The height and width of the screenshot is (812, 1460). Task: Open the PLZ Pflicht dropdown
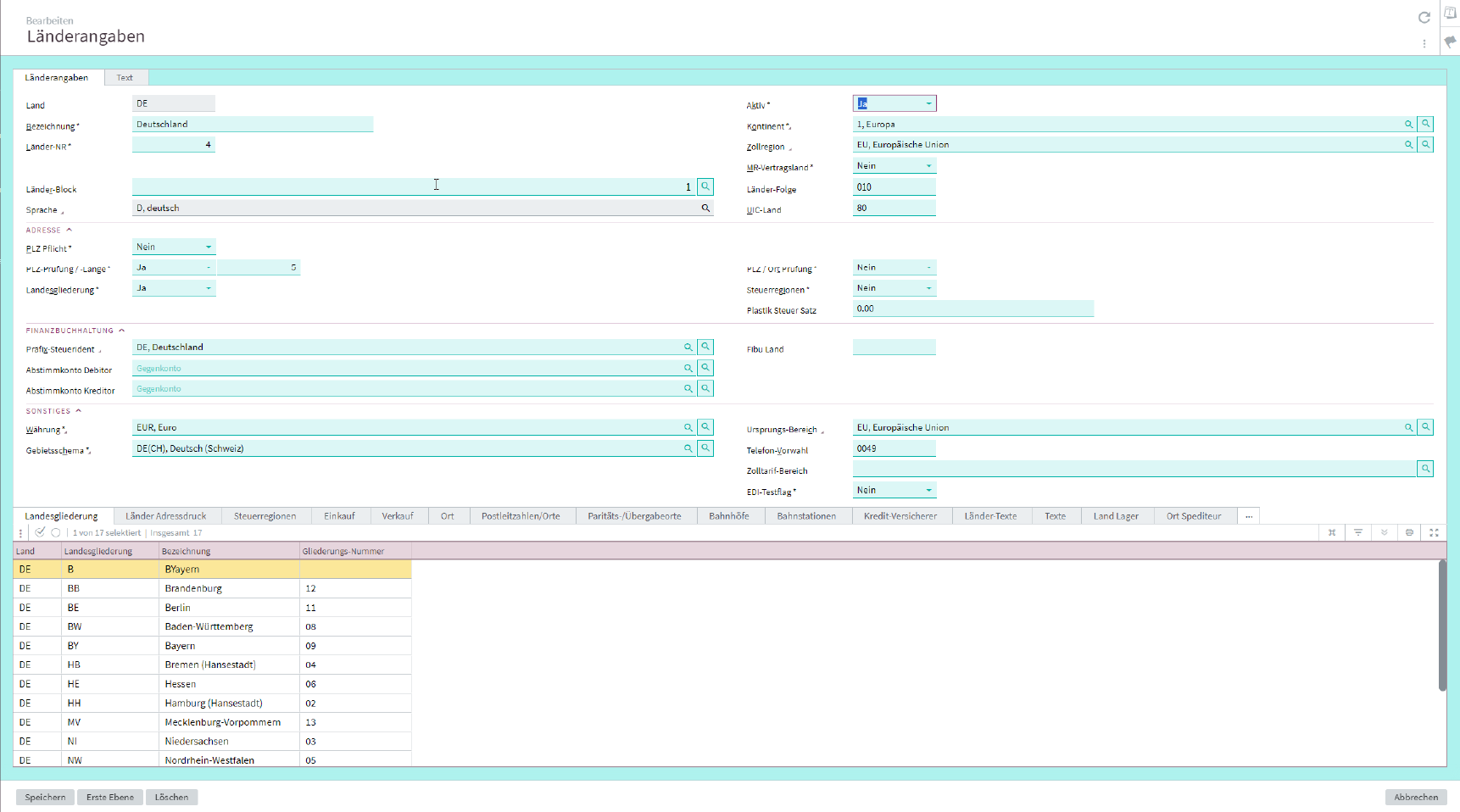click(x=208, y=247)
